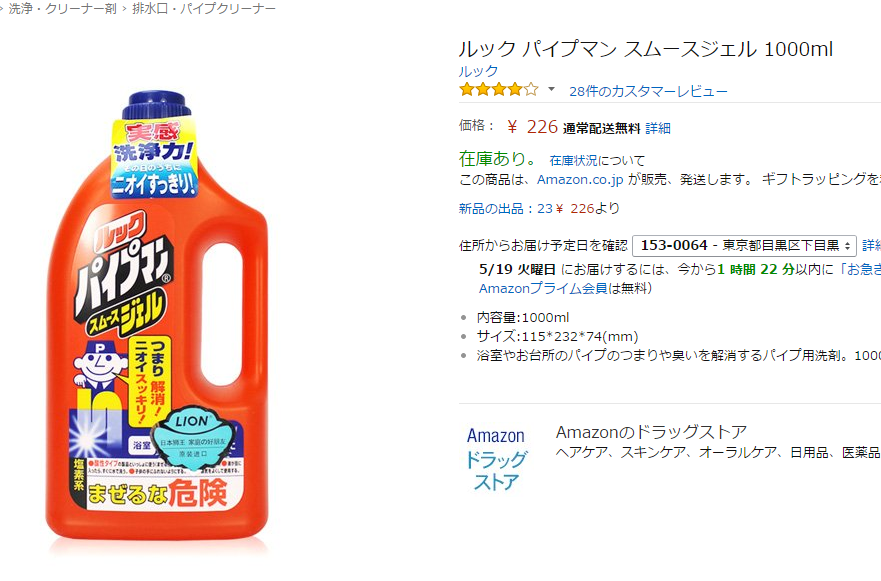Expand the rating dropdown arrow beside stars
The height and width of the screenshot is (581, 881).
(552, 89)
